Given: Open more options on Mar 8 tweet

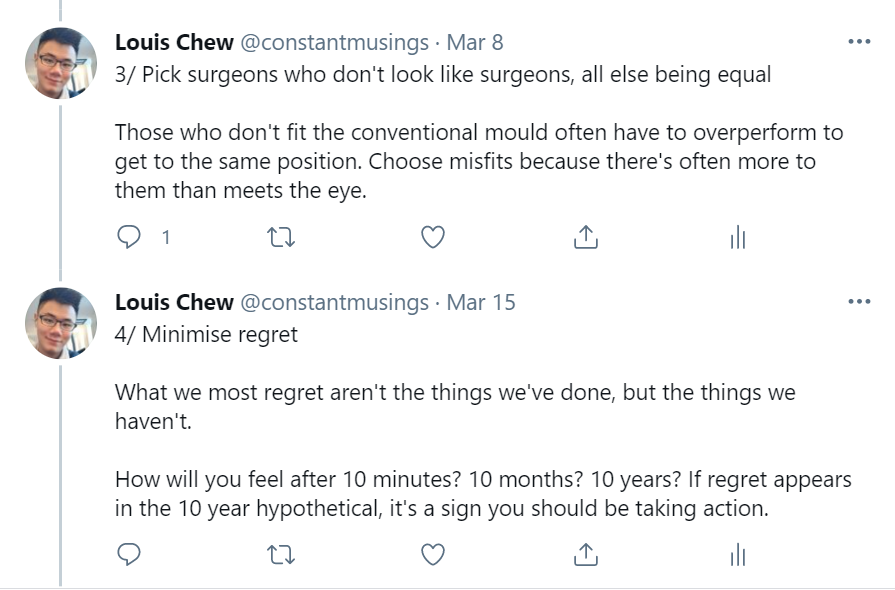Looking at the screenshot, I should click(858, 42).
